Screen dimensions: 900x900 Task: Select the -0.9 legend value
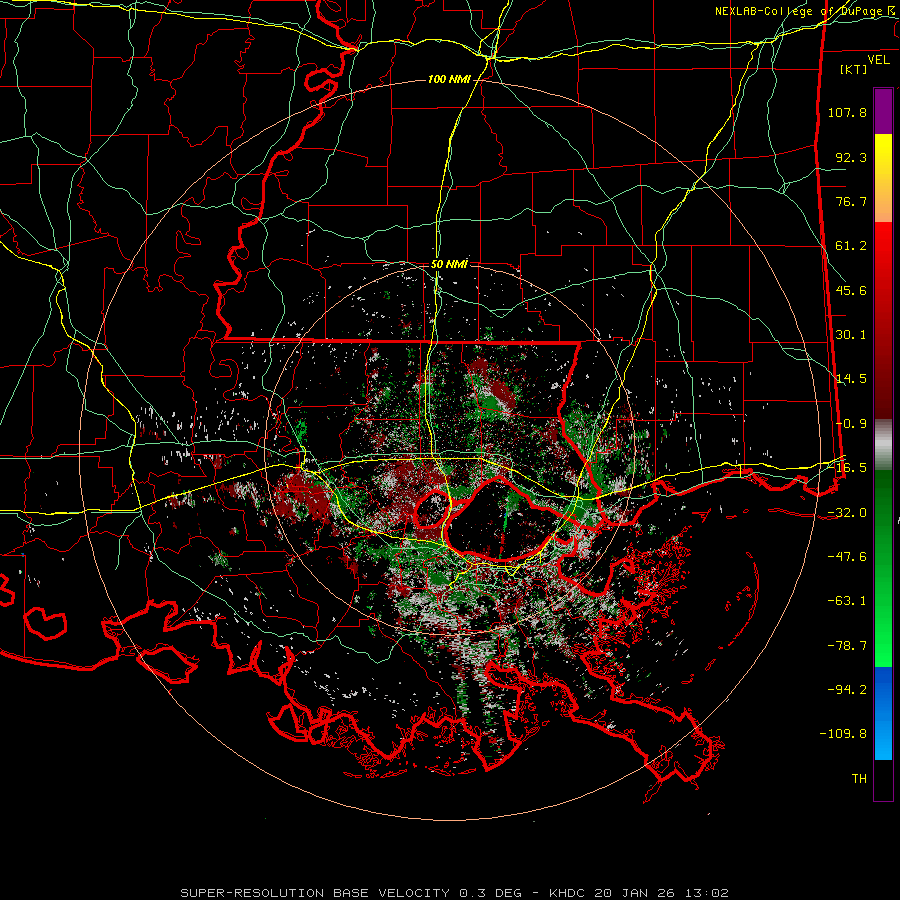coord(851,424)
